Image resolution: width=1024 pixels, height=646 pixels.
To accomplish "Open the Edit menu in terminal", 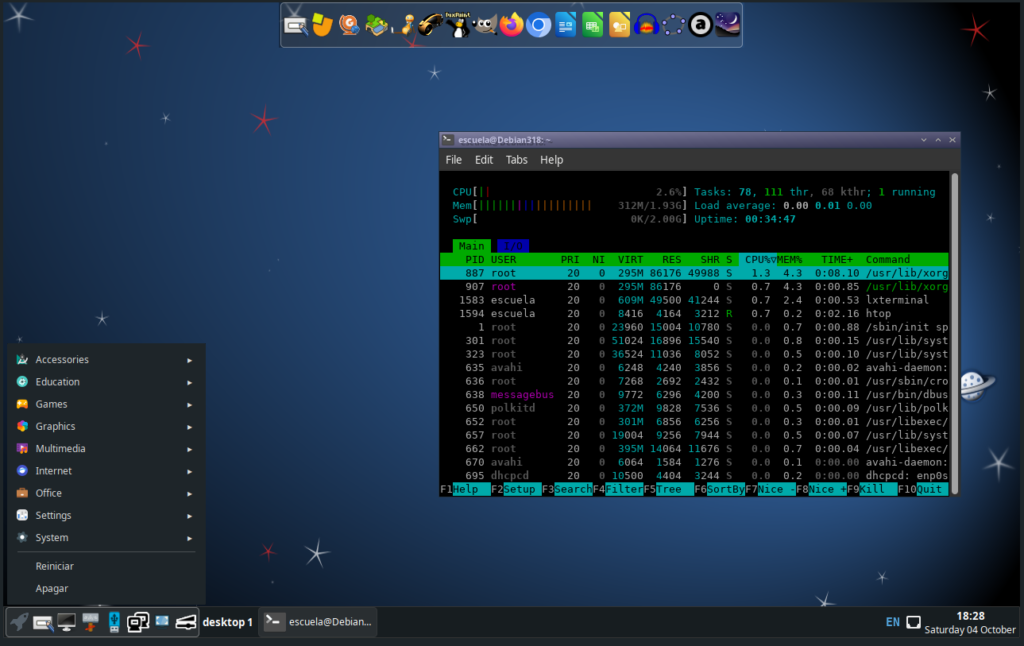I will coord(484,160).
